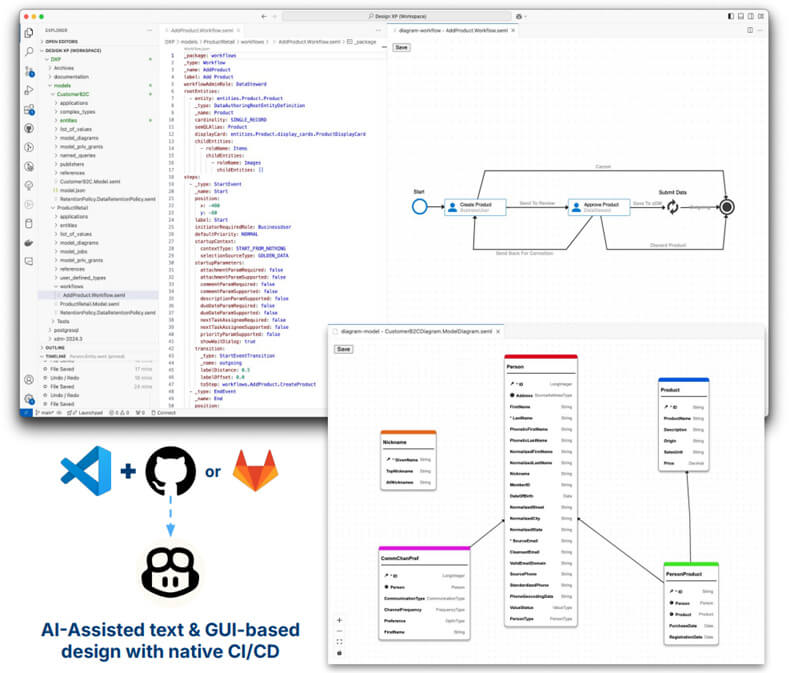Select the diagram-model CustomerB2CDiagram tab
794x673 pixels.
[410, 331]
